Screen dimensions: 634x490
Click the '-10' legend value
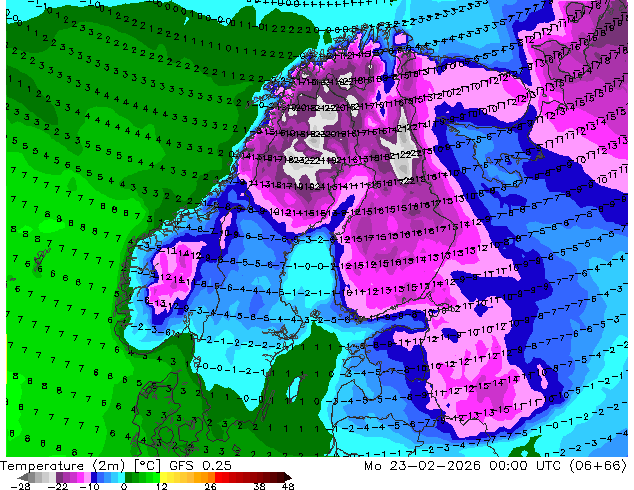point(89,486)
